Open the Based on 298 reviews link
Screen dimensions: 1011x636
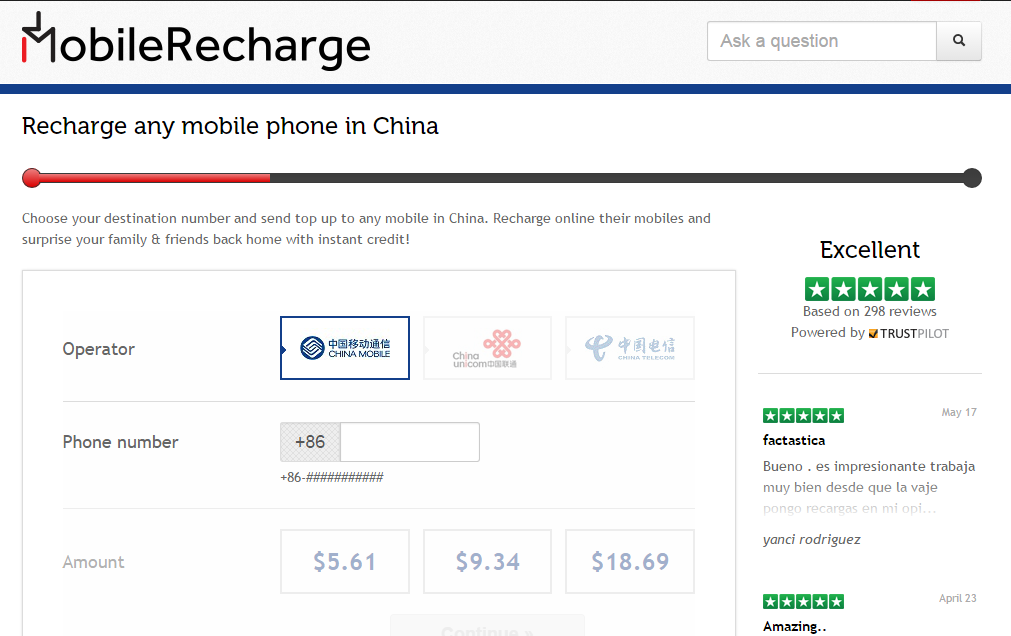coord(870,312)
